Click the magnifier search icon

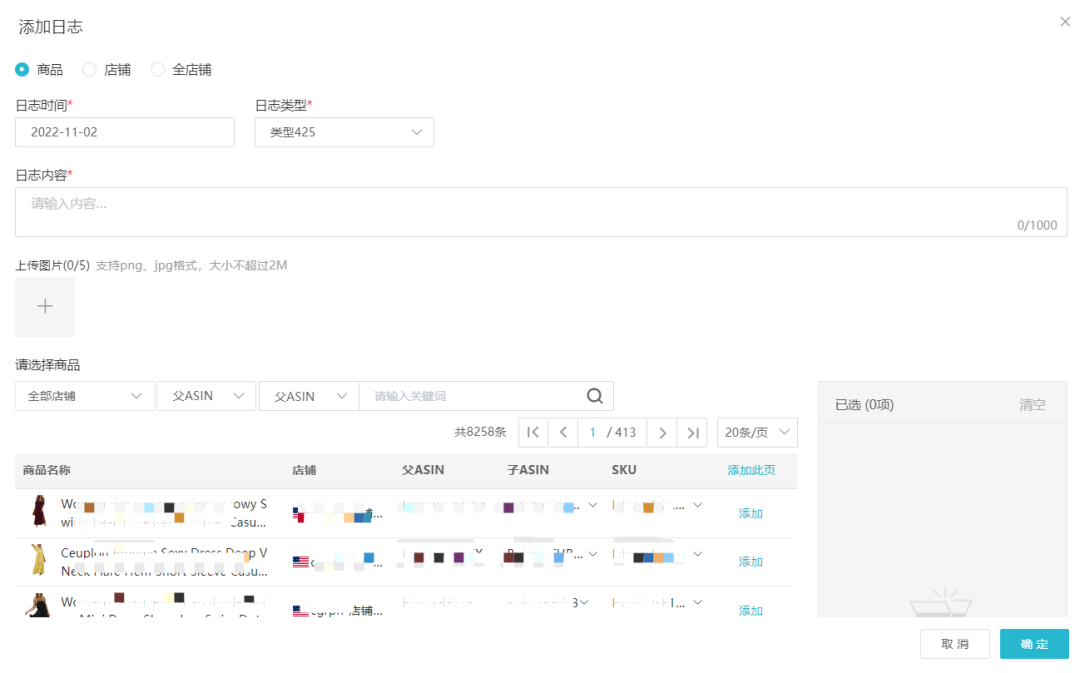[x=595, y=396]
